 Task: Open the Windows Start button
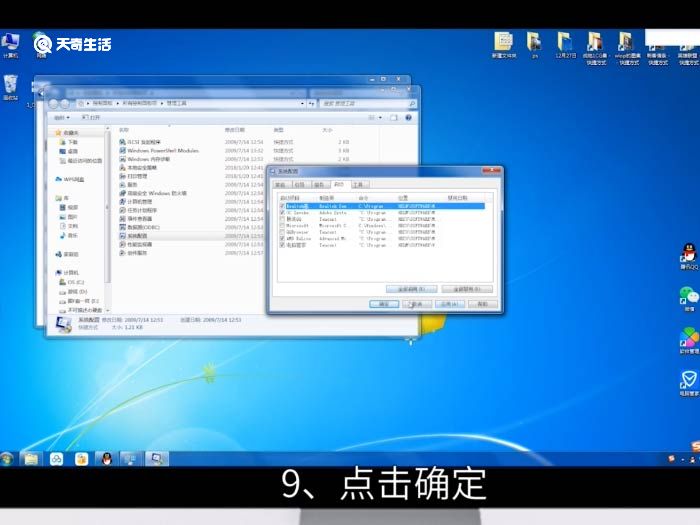[x=7, y=458]
